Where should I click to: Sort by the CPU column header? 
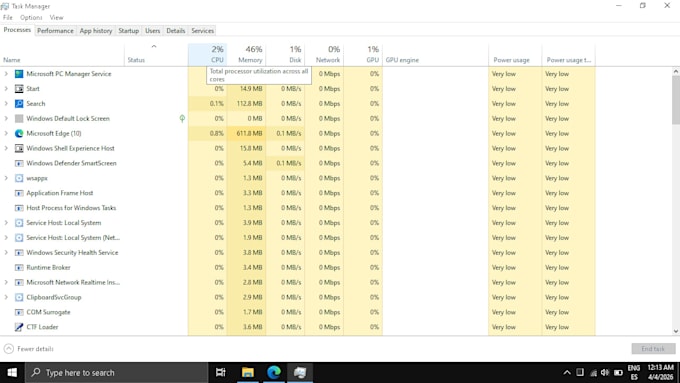pos(207,54)
